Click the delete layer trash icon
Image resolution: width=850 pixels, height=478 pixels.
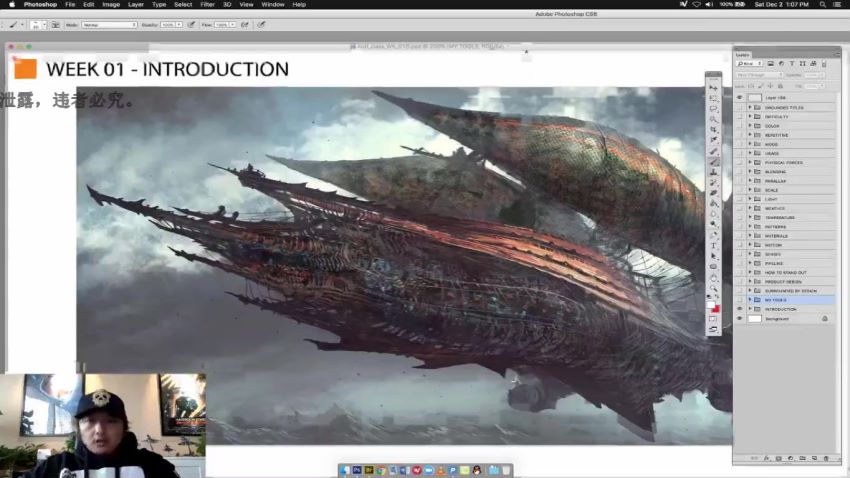(x=826, y=458)
